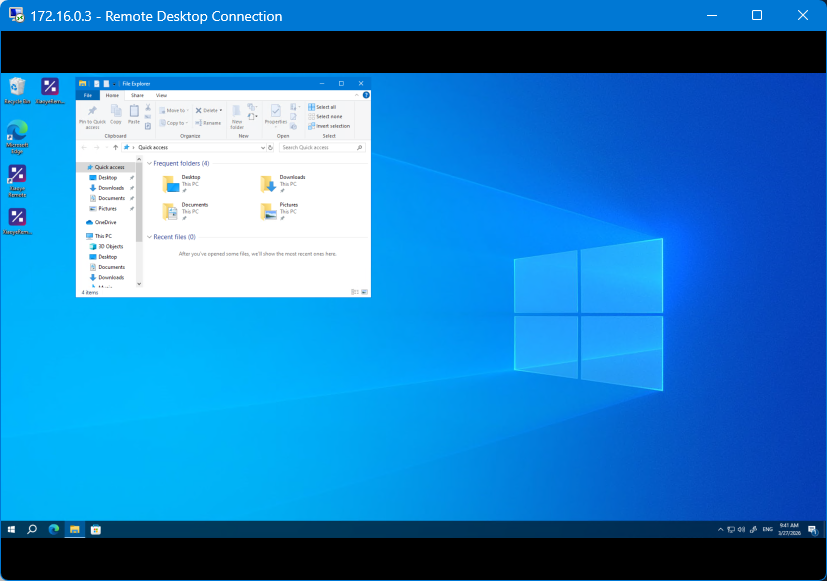
Task: Collapse the Frequent folders section
Action: click(149, 163)
